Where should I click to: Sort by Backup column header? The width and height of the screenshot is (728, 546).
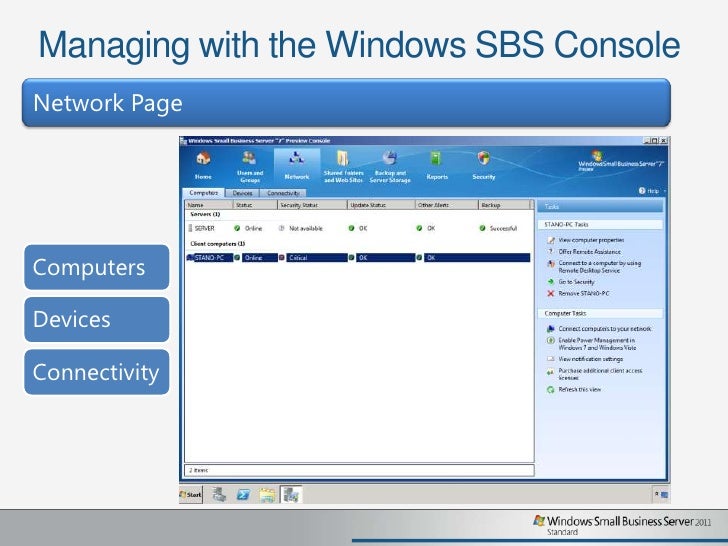tap(504, 205)
